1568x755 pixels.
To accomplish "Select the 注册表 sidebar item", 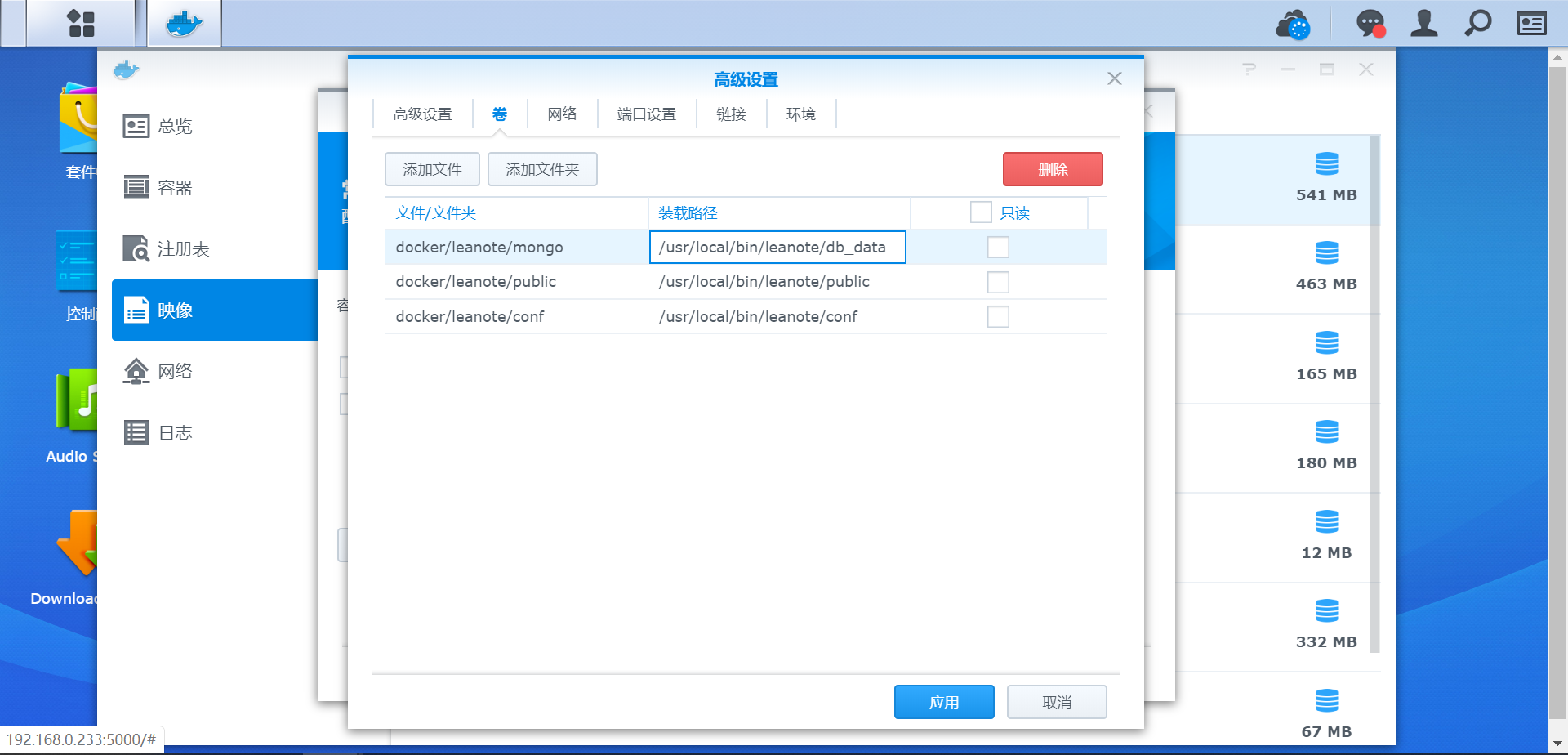I will tap(184, 248).
